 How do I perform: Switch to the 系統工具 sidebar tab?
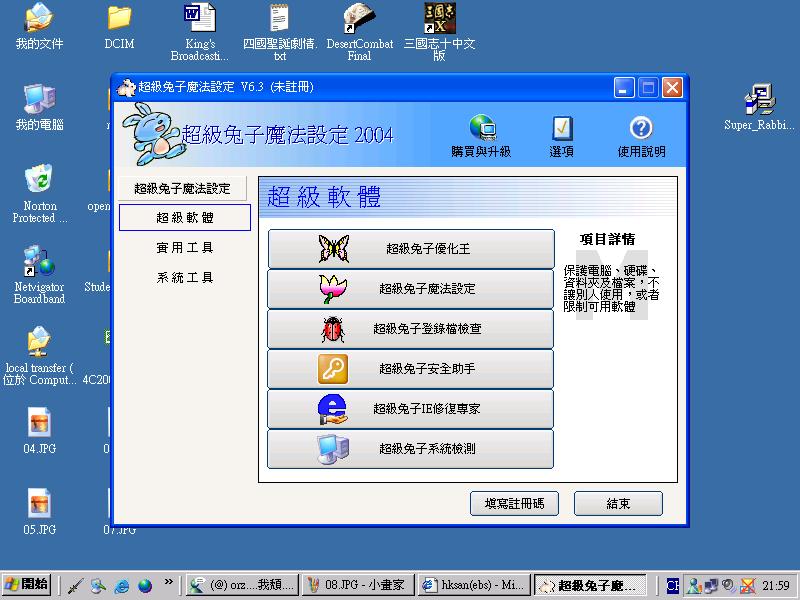[x=185, y=278]
